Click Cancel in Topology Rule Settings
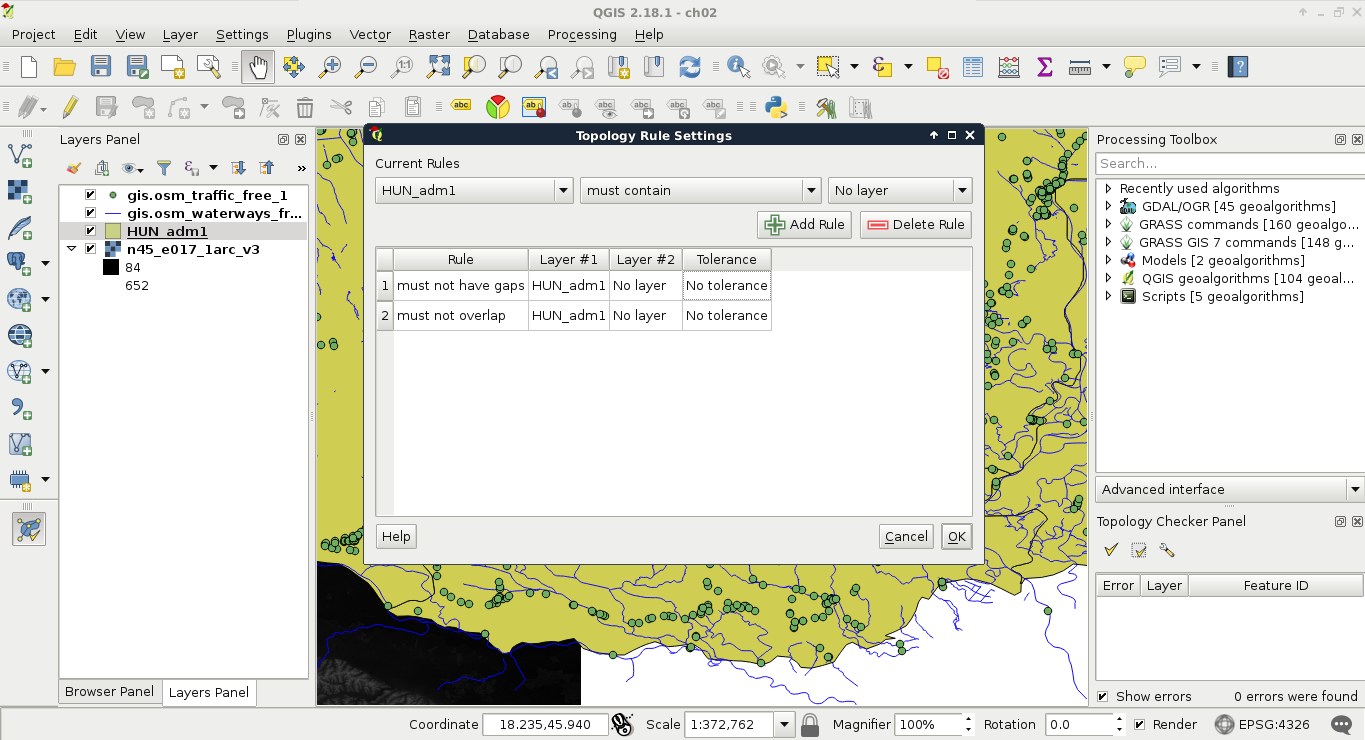This screenshot has height=740, width=1365. click(x=906, y=536)
